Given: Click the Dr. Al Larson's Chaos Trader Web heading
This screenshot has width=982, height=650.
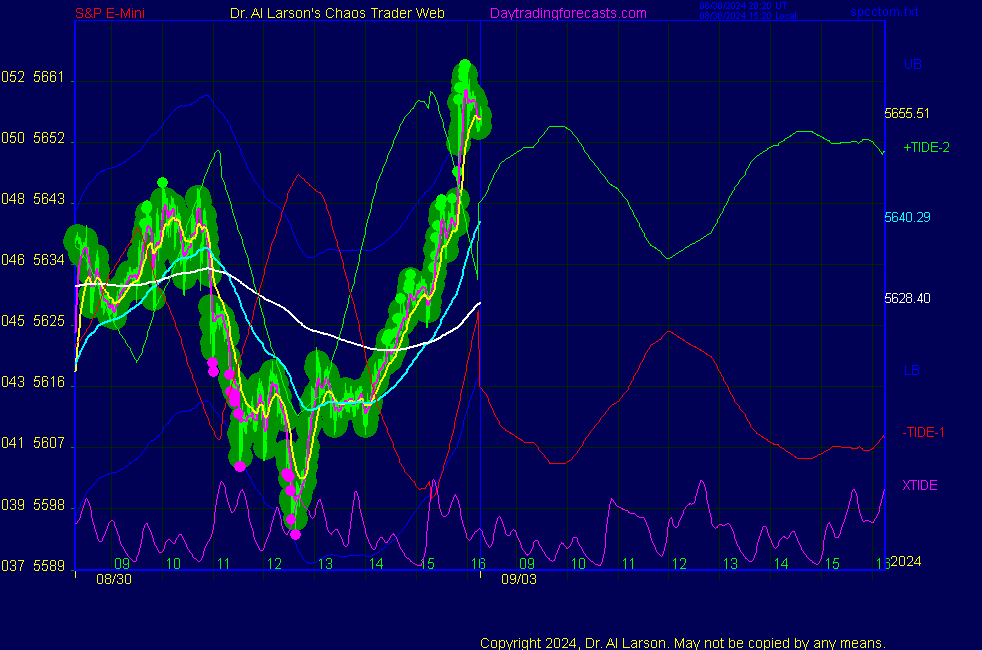Looking at the screenshot, I should [337, 13].
